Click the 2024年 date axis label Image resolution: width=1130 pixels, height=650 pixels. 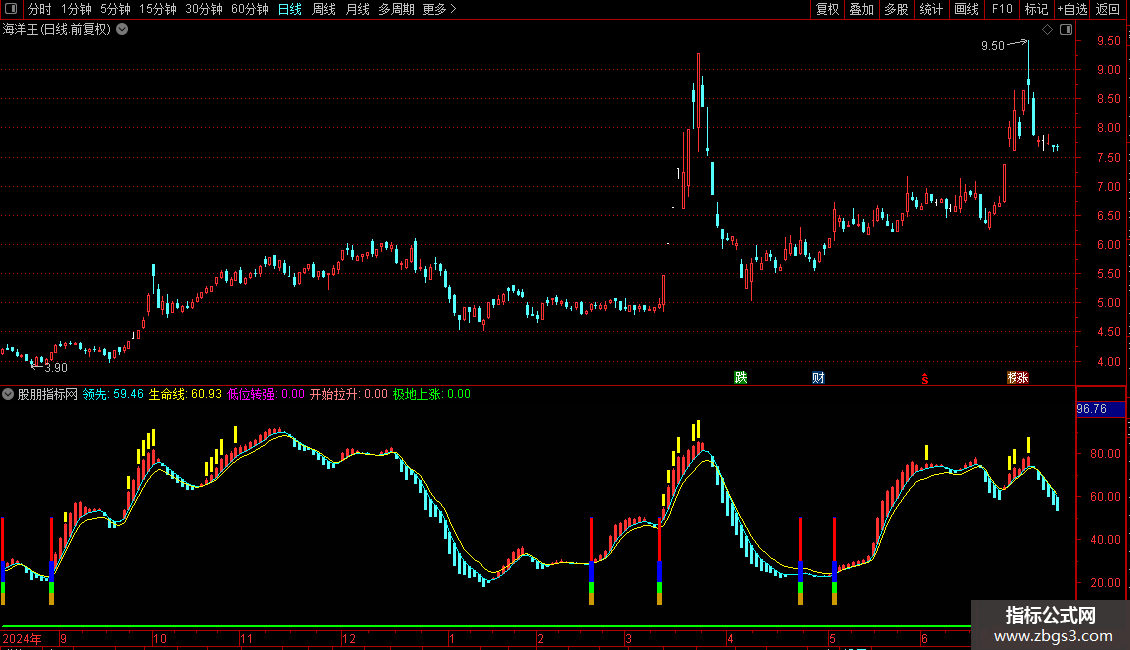[x=22, y=638]
